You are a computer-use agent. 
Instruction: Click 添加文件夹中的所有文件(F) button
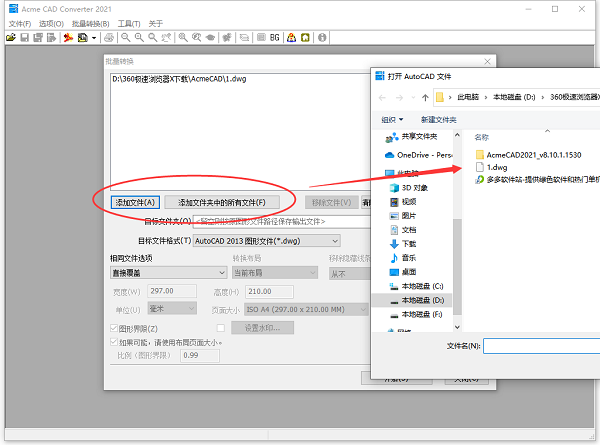pyautogui.click(x=222, y=202)
